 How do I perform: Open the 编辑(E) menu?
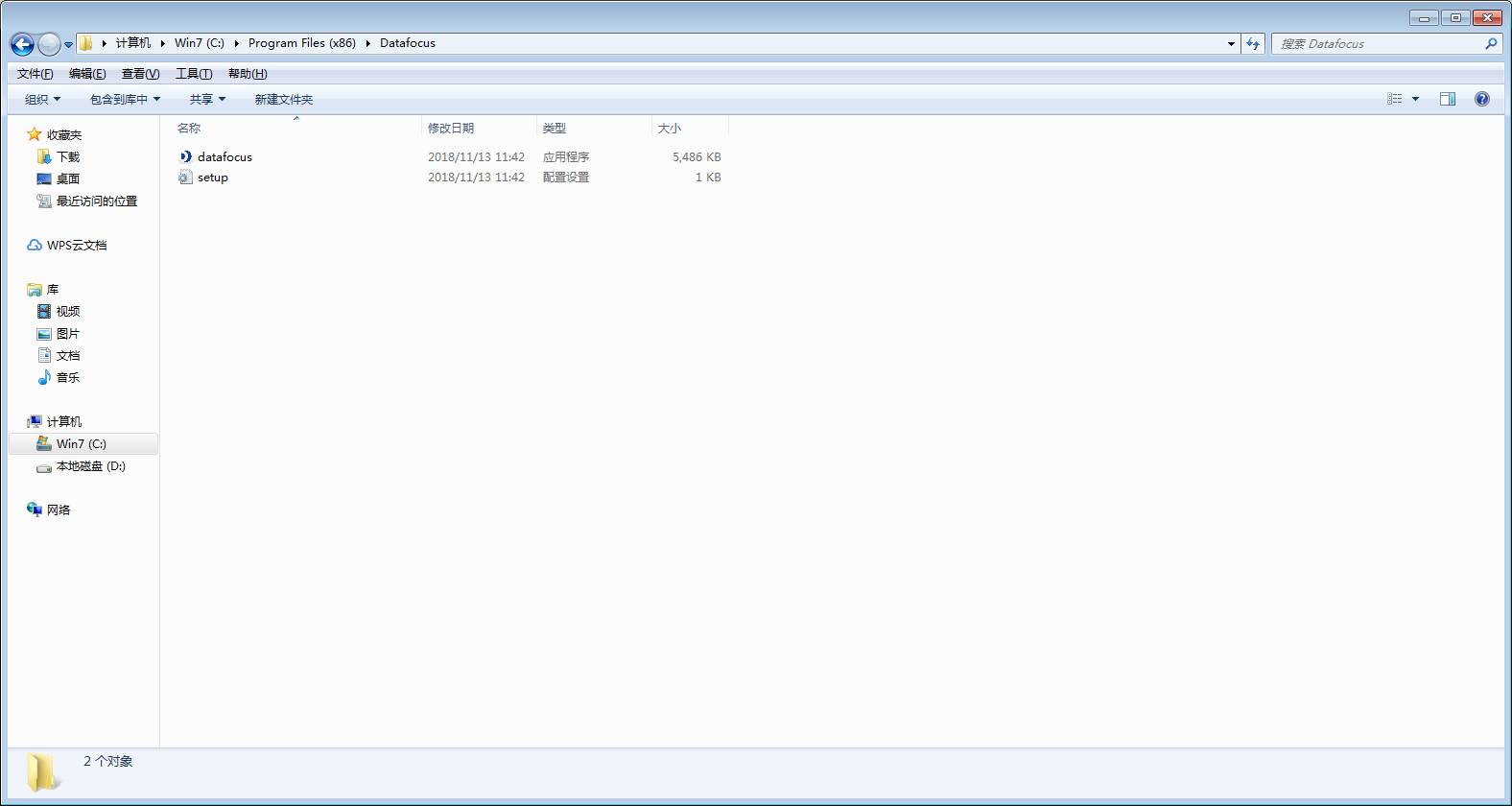[x=87, y=74]
